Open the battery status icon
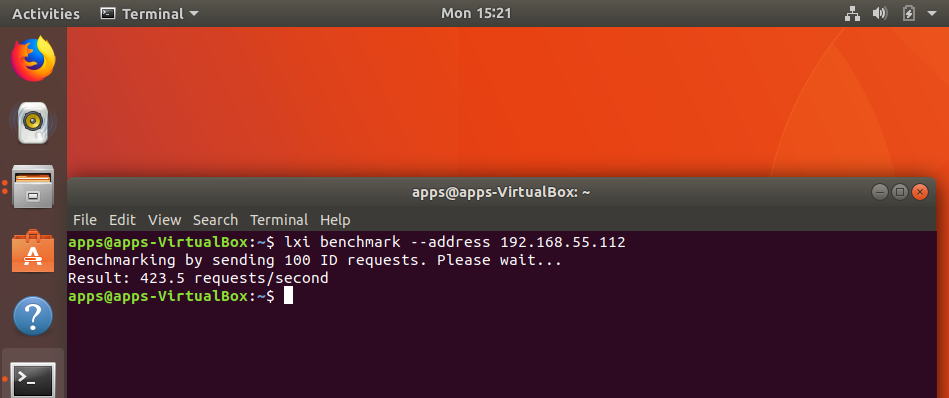Image resolution: width=949 pixels, height=398 pixels. [908, 13]
